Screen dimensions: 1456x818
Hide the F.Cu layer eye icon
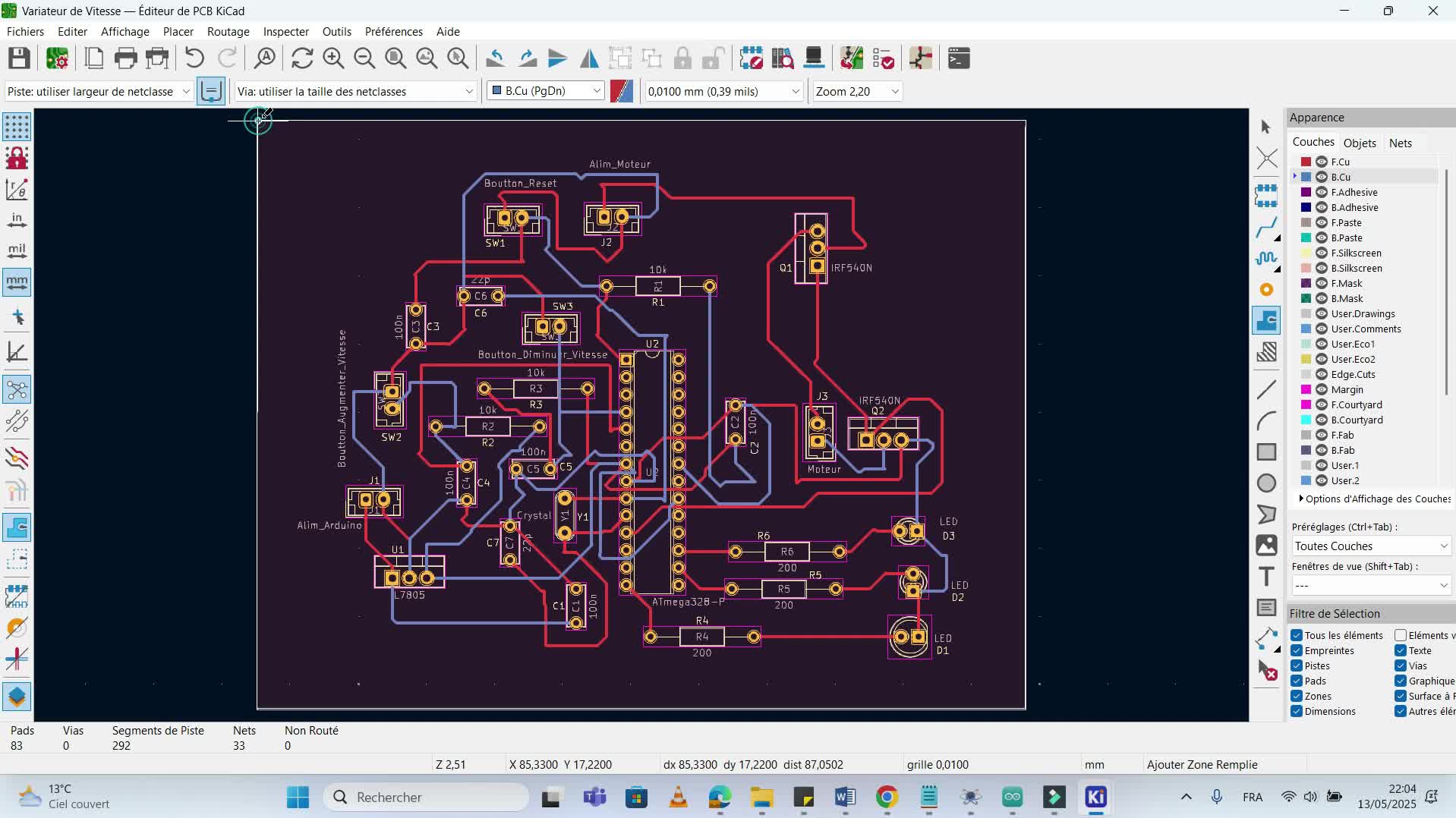click(1322, 162)
